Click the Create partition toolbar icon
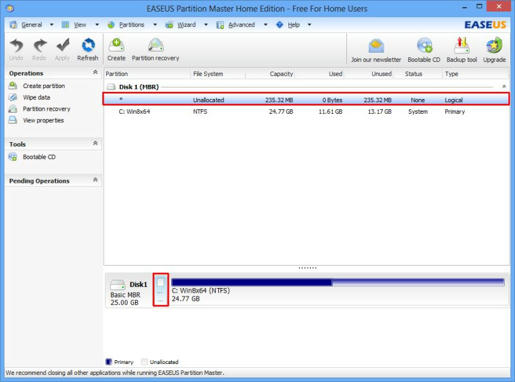Image resolution: width=515 pixels, height=382 pixels. 116,46
